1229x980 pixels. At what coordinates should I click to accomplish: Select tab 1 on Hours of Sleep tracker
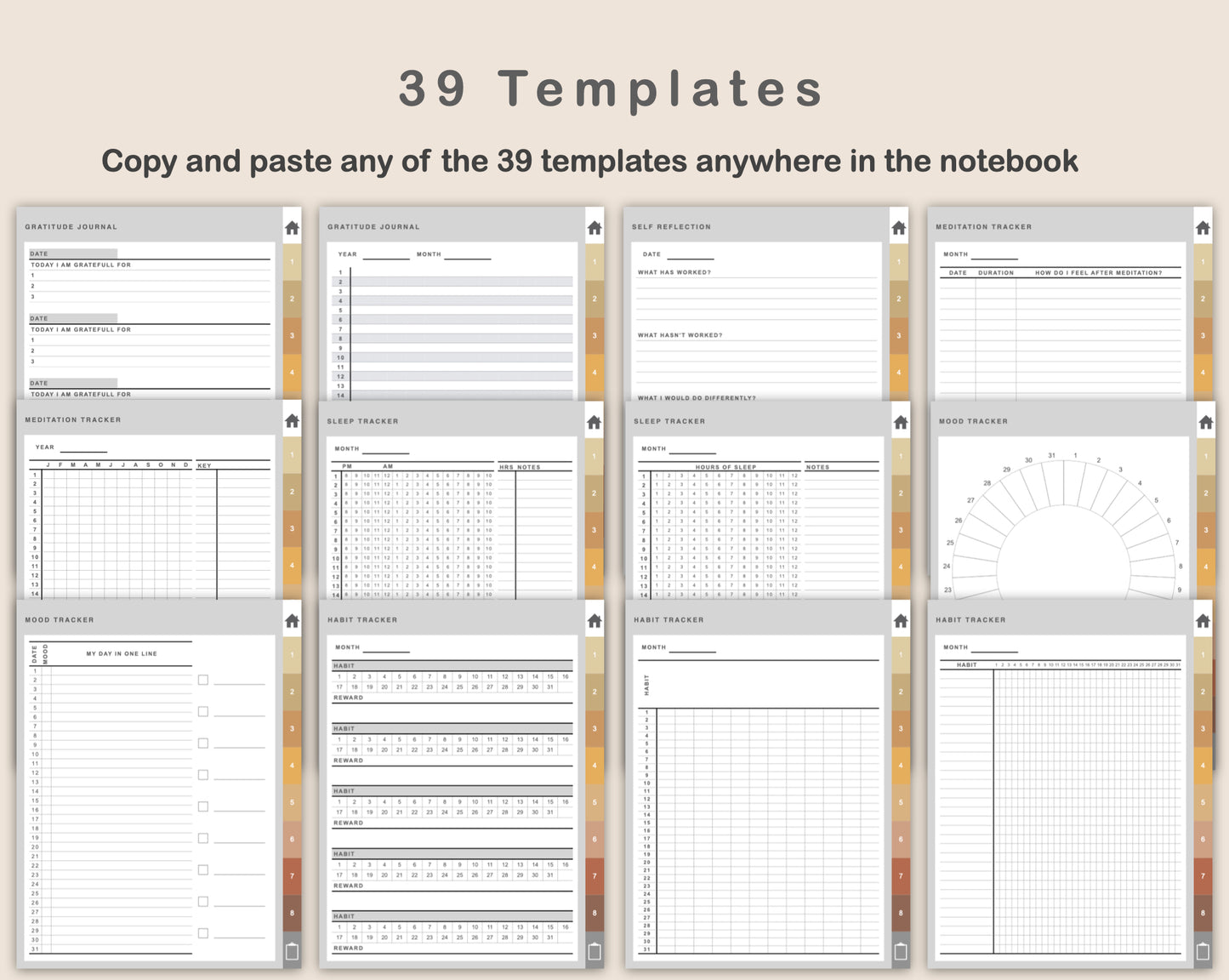[901, 456]
